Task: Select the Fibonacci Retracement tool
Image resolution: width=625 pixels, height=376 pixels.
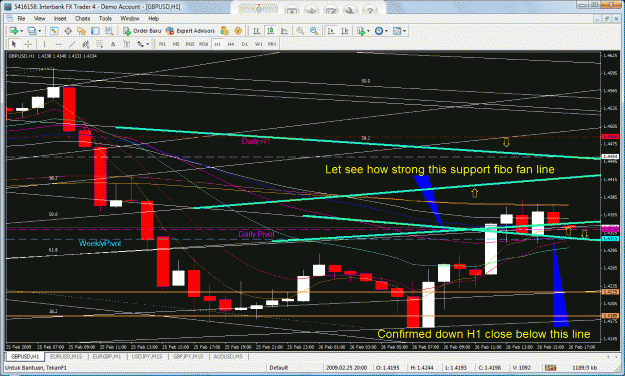Action: coord(99,44)
